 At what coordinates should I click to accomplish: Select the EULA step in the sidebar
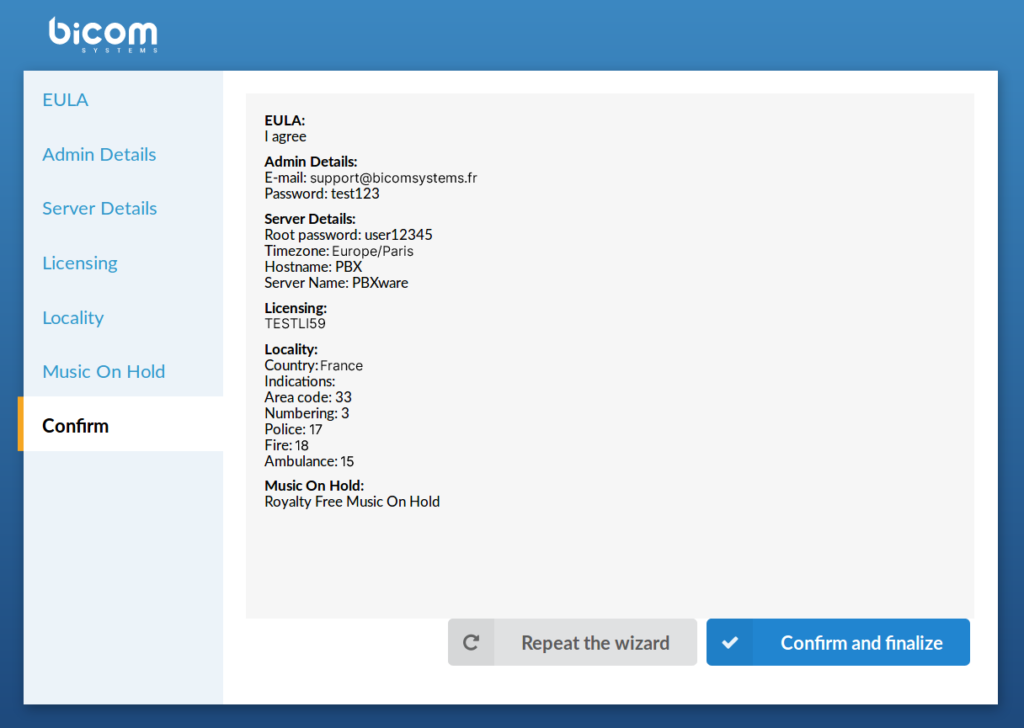(x=64, y=99)
